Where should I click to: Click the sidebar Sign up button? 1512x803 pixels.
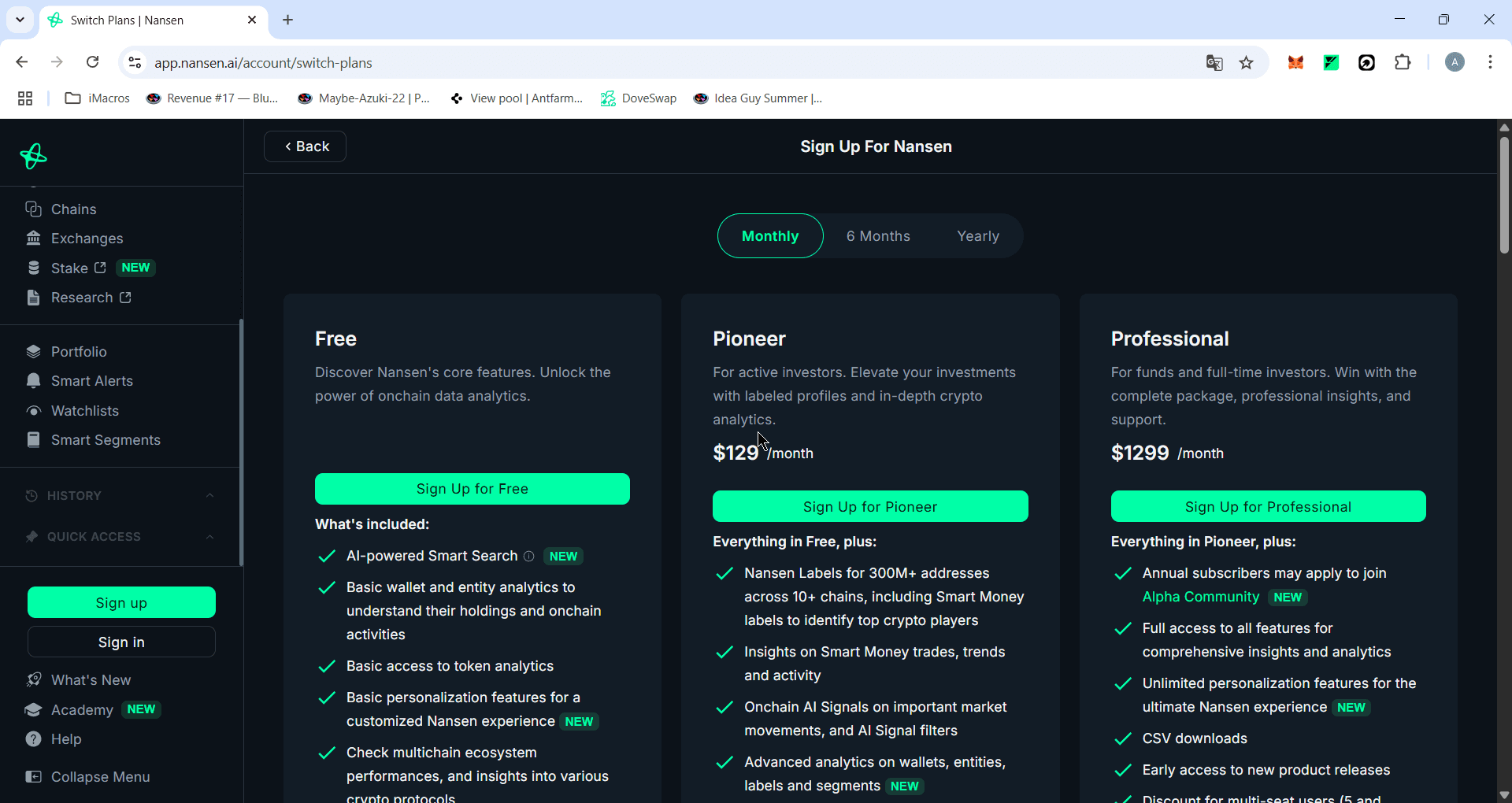121,603
